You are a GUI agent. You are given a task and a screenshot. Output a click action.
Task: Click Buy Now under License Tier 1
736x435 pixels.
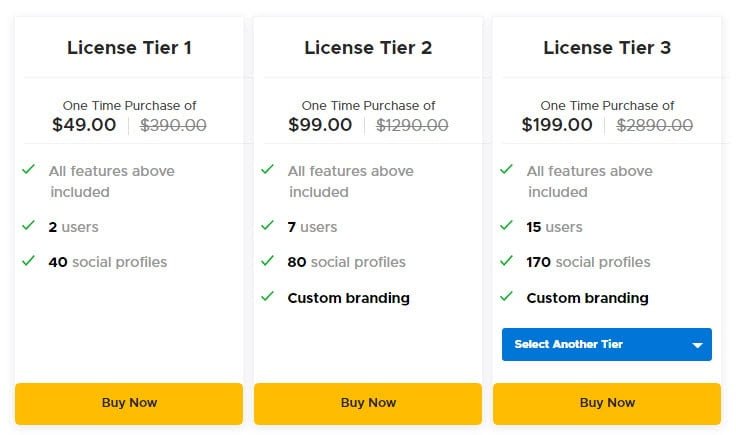pos(129,403)
